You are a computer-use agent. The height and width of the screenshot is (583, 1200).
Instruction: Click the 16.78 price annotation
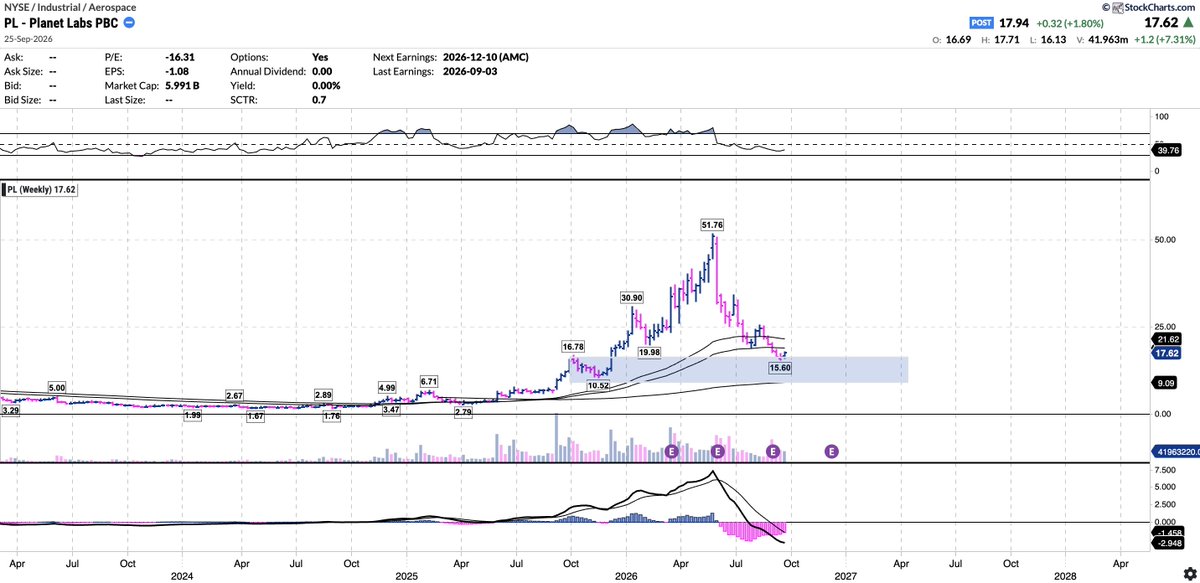574,346
